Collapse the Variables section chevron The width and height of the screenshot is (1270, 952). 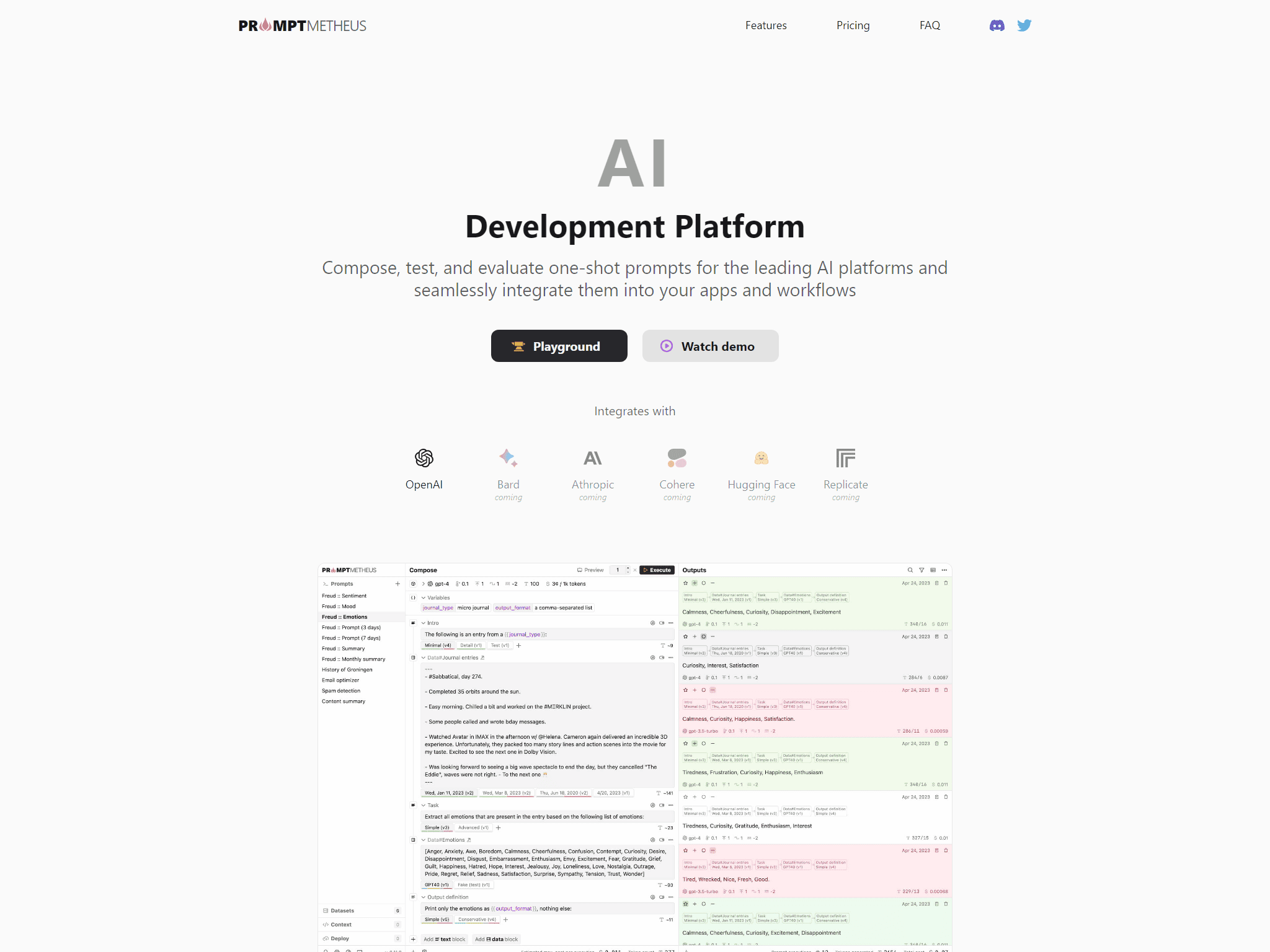click(x=424, y=597)
